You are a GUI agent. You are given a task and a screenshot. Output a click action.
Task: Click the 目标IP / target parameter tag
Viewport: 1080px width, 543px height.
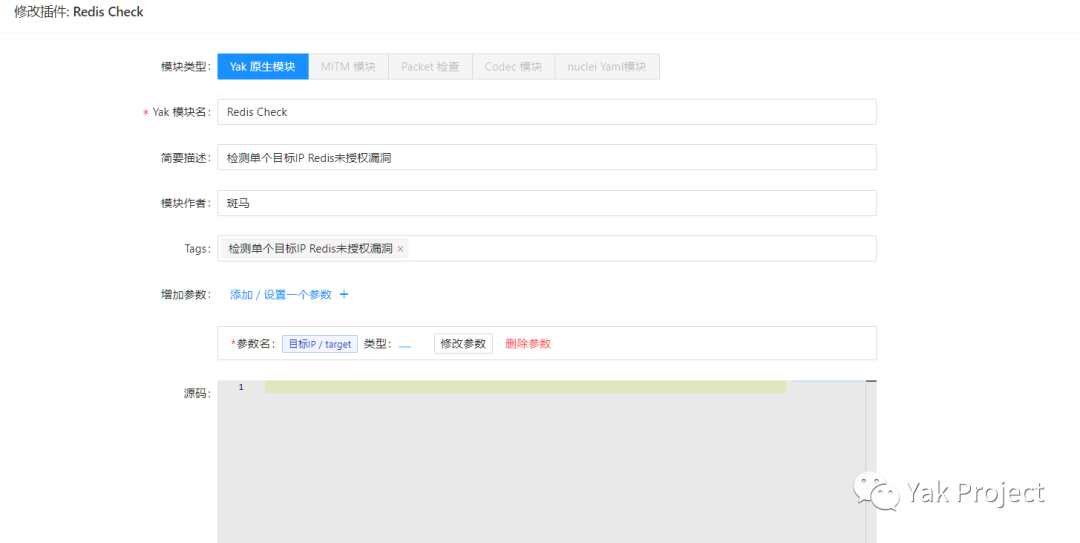point(320,344)
